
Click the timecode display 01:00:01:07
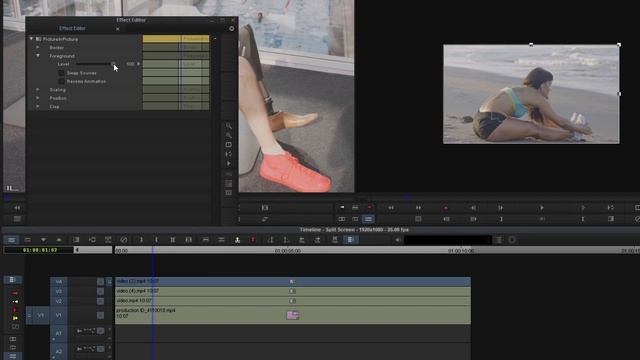click(x=40, y=250)
